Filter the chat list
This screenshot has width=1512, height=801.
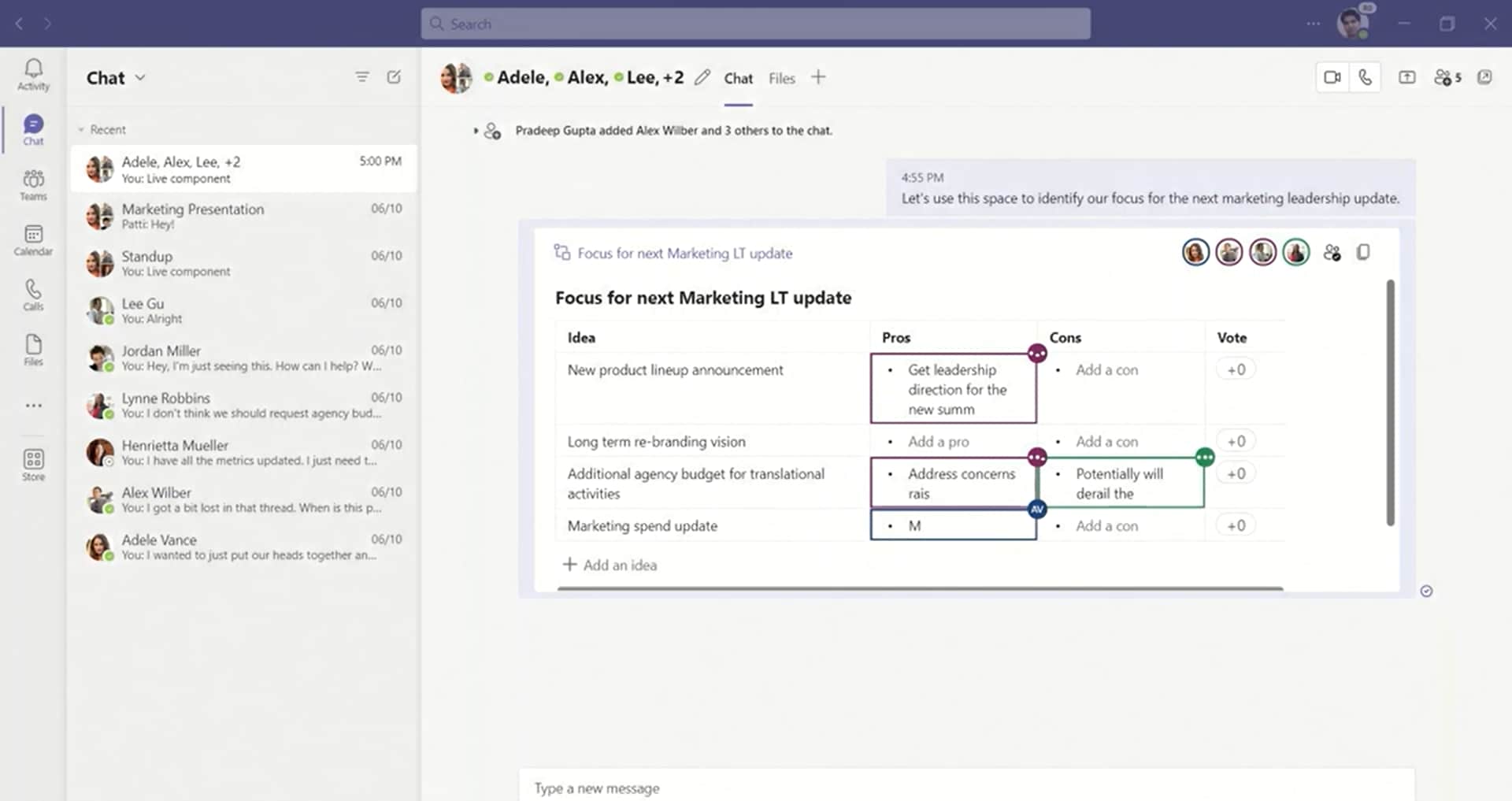pyautogui.click(x=362, y=77)
